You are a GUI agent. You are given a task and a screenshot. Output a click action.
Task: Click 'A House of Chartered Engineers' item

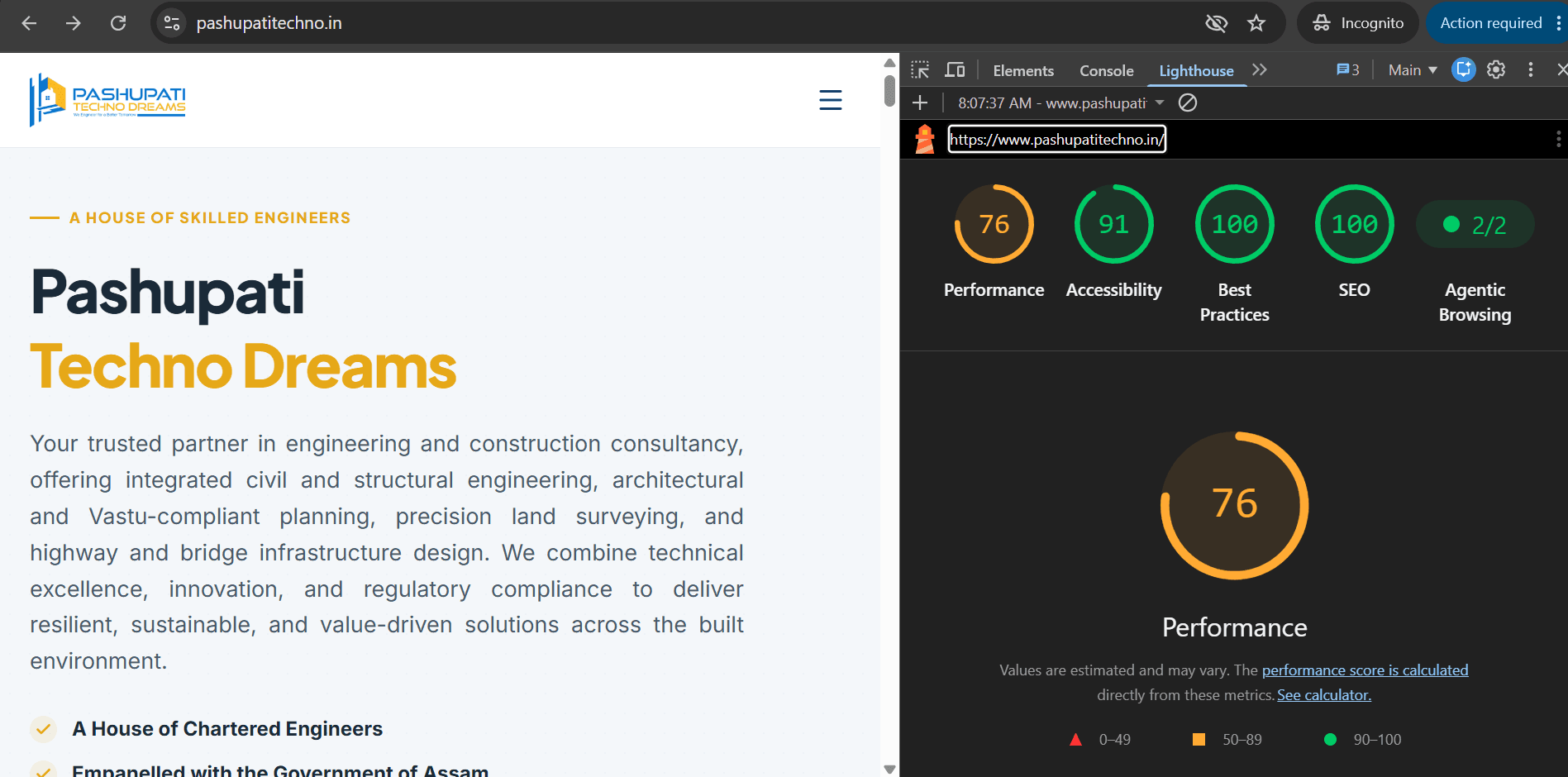227,729
